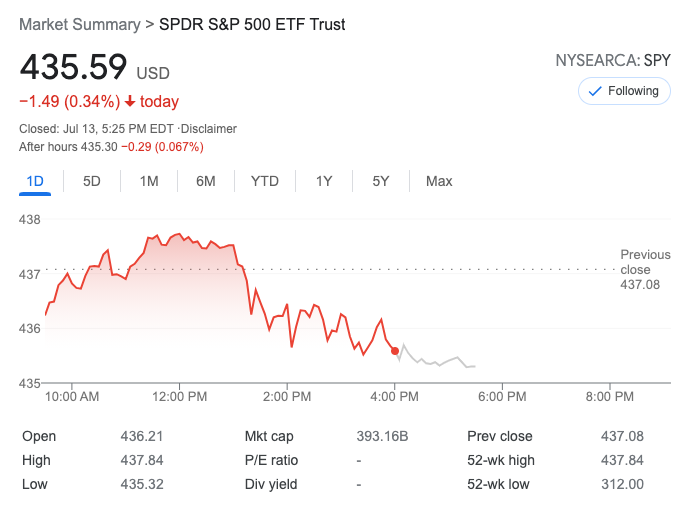Switch to the 5D chart tab
Viewport: 688px width, 505px height.
pos(92,181)
